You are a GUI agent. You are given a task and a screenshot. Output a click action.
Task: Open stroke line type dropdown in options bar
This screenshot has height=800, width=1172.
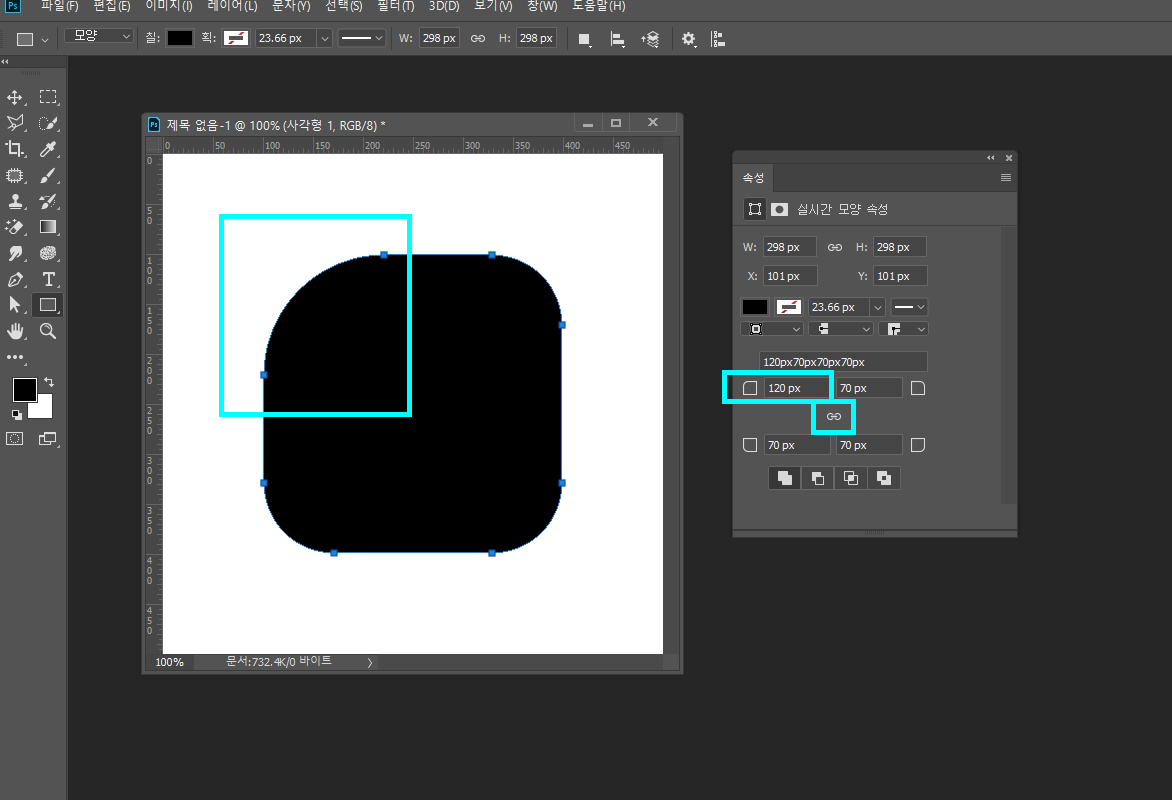pyautogui.click(x=362, y=38)
